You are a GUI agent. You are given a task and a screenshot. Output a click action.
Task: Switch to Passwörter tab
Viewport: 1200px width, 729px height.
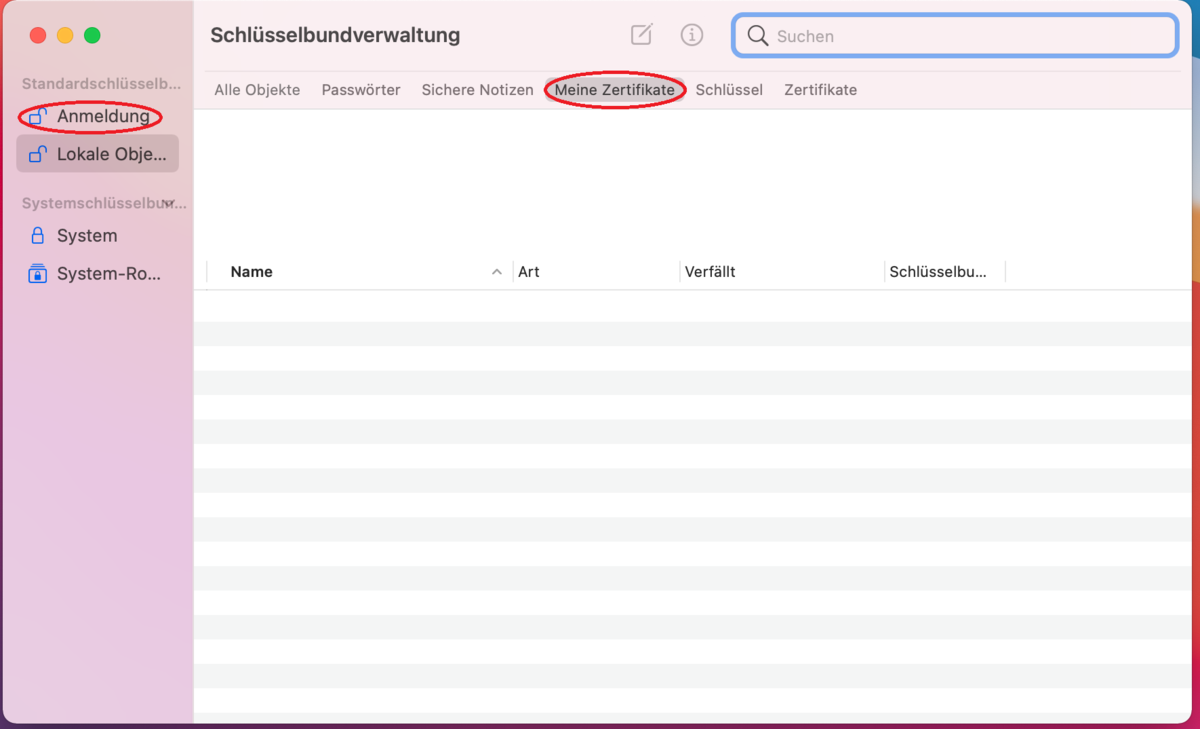361,90
